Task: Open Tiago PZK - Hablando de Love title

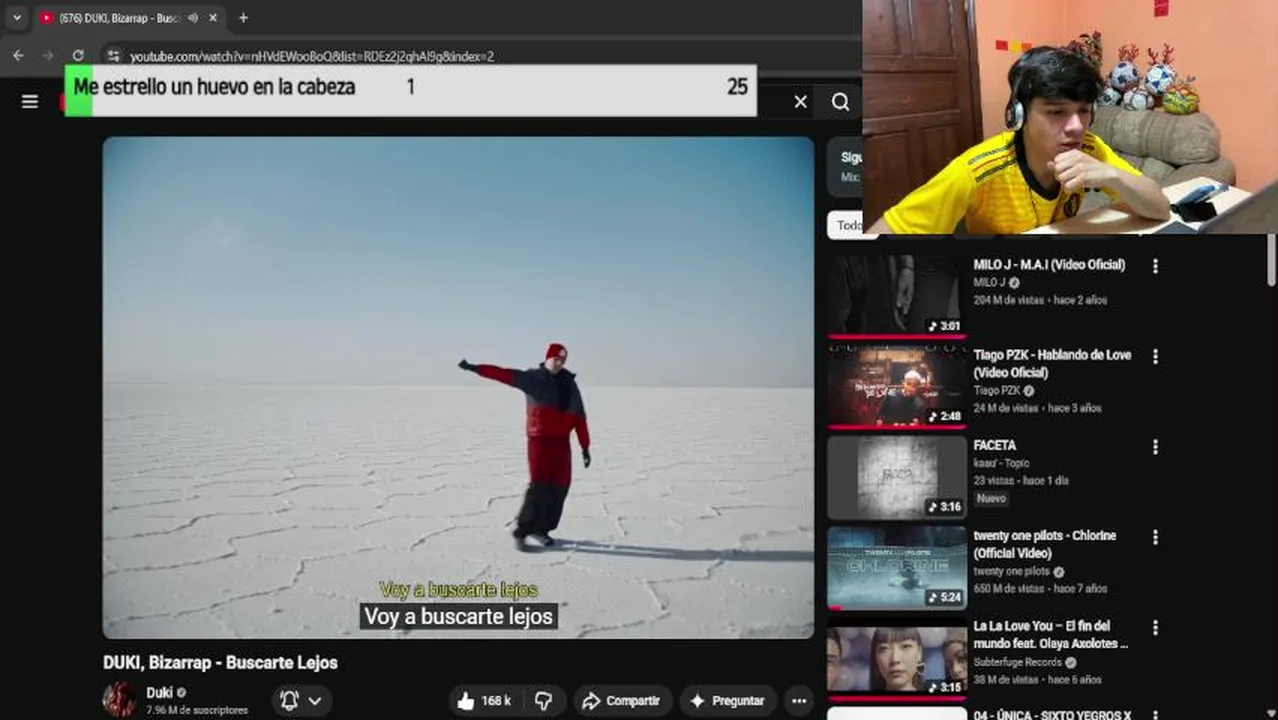Action: (1052, 364)
